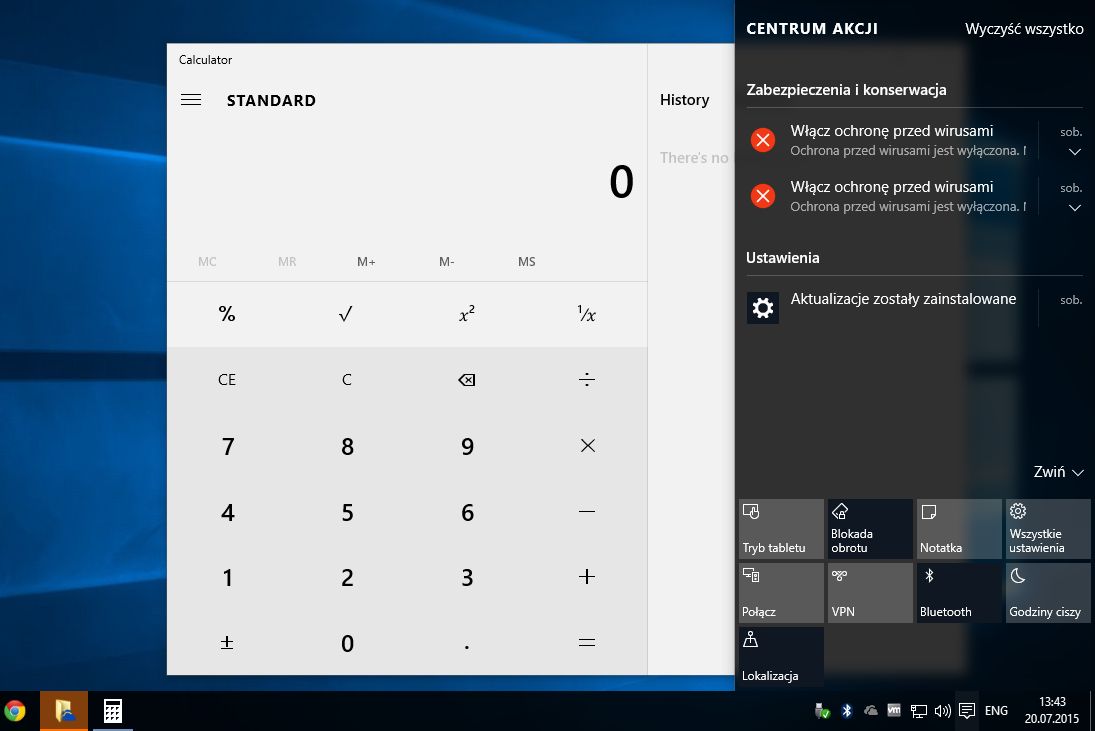Click the plus-minus sign key
This screenshot has height=731, width=1095.
point(227,642)
